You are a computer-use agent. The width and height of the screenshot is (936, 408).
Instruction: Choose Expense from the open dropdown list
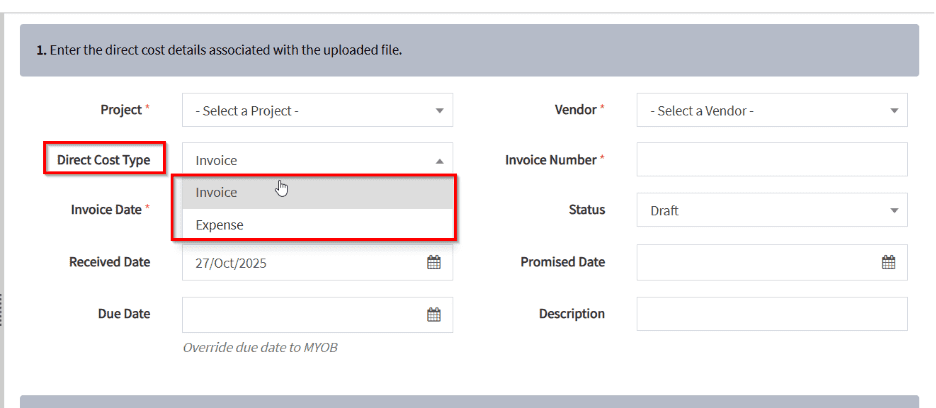[x=220, y=225]
